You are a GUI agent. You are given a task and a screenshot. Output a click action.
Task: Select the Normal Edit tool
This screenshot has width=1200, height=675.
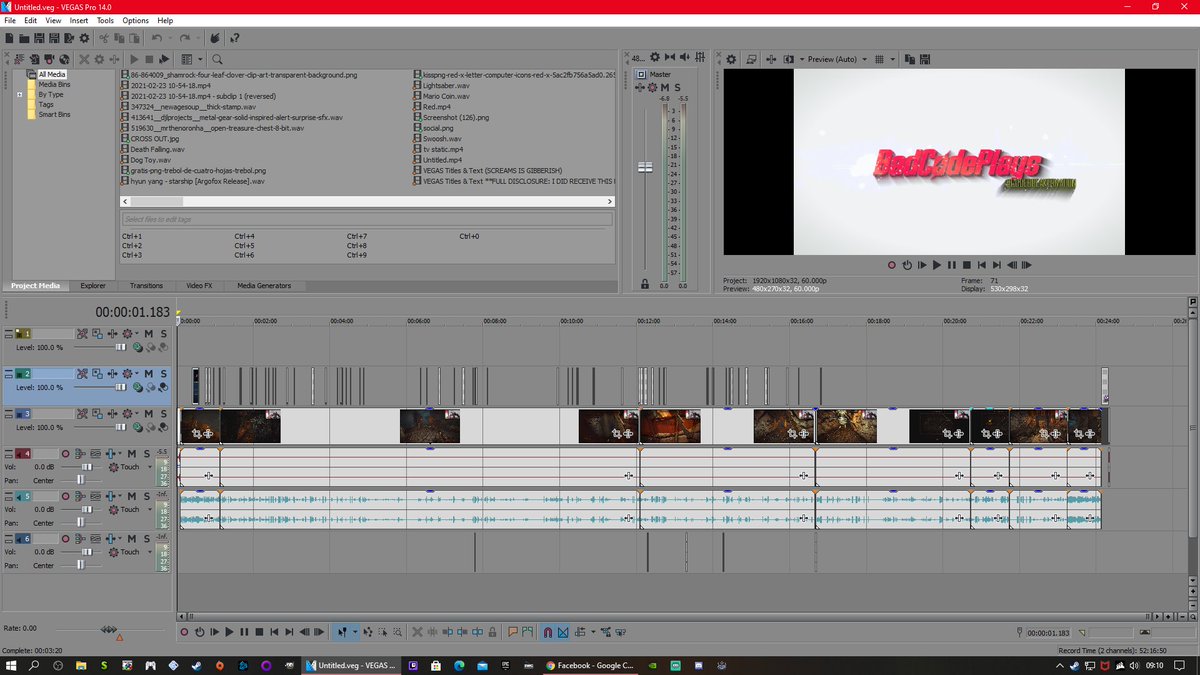[x=341, y=632]
